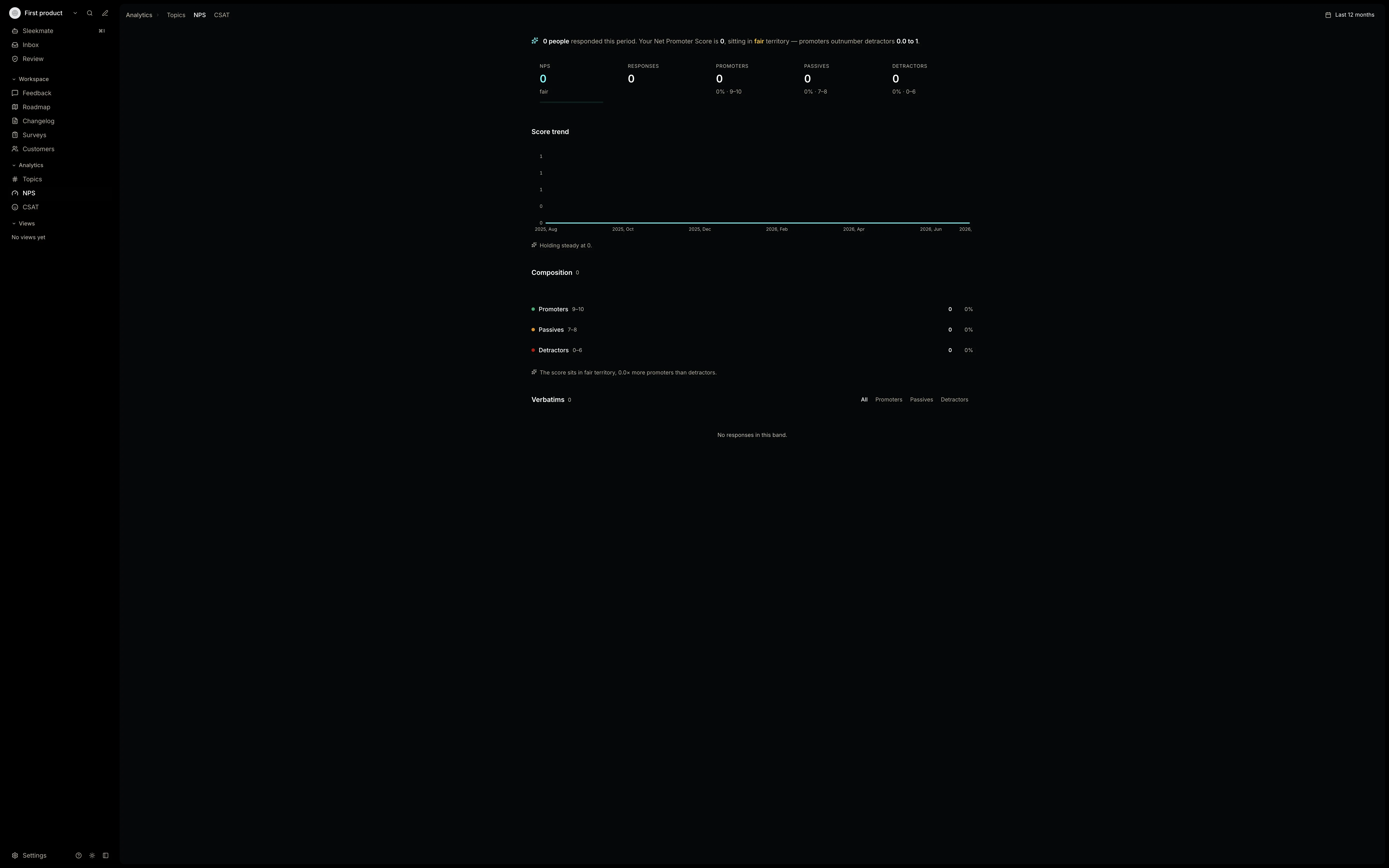1389x868 pixels.
Task: Click the 2026, Feb axis label
Action: [776, 230]
